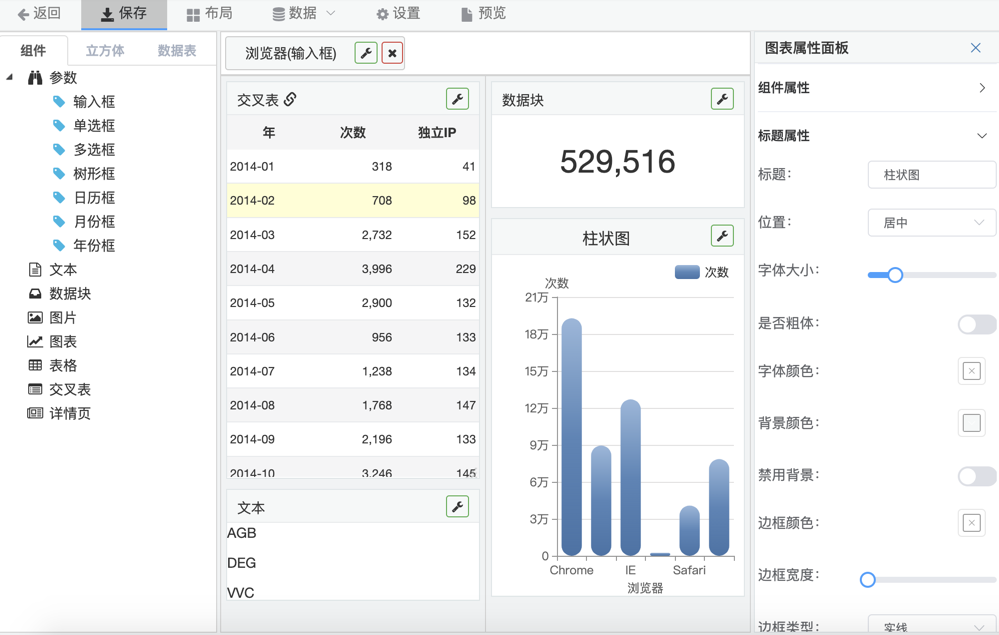
Task: Collapse the 标题属性 section
Action: (876, 136)
